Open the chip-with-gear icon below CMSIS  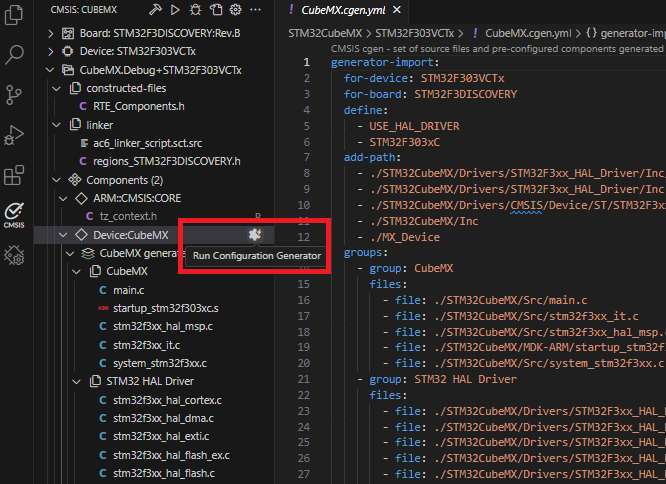click(x=14, y=255)
